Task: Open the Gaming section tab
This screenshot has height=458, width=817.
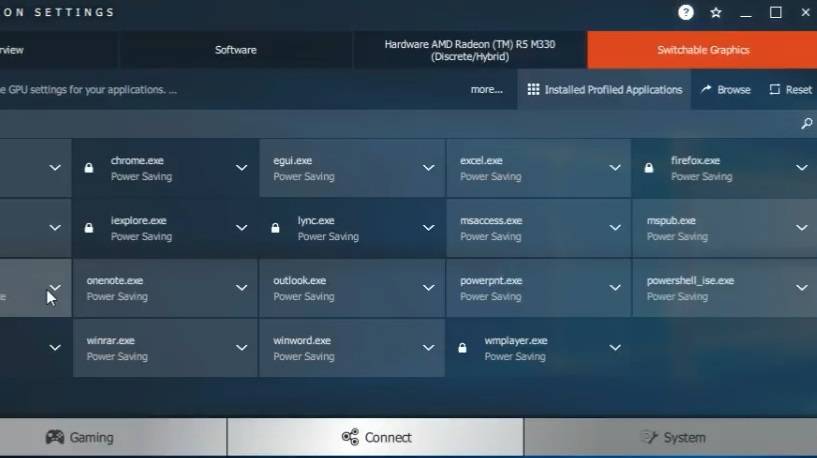Action: click(x=113, y=437)
